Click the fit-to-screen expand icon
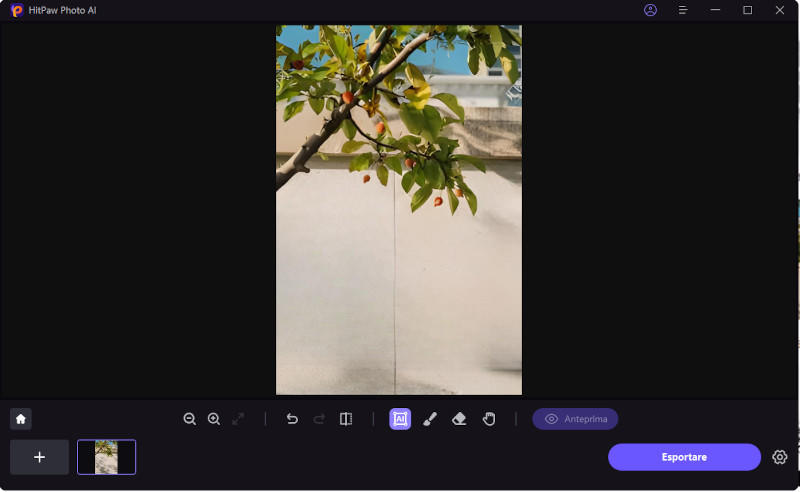 pyautogui.click(x=238, y=419)
